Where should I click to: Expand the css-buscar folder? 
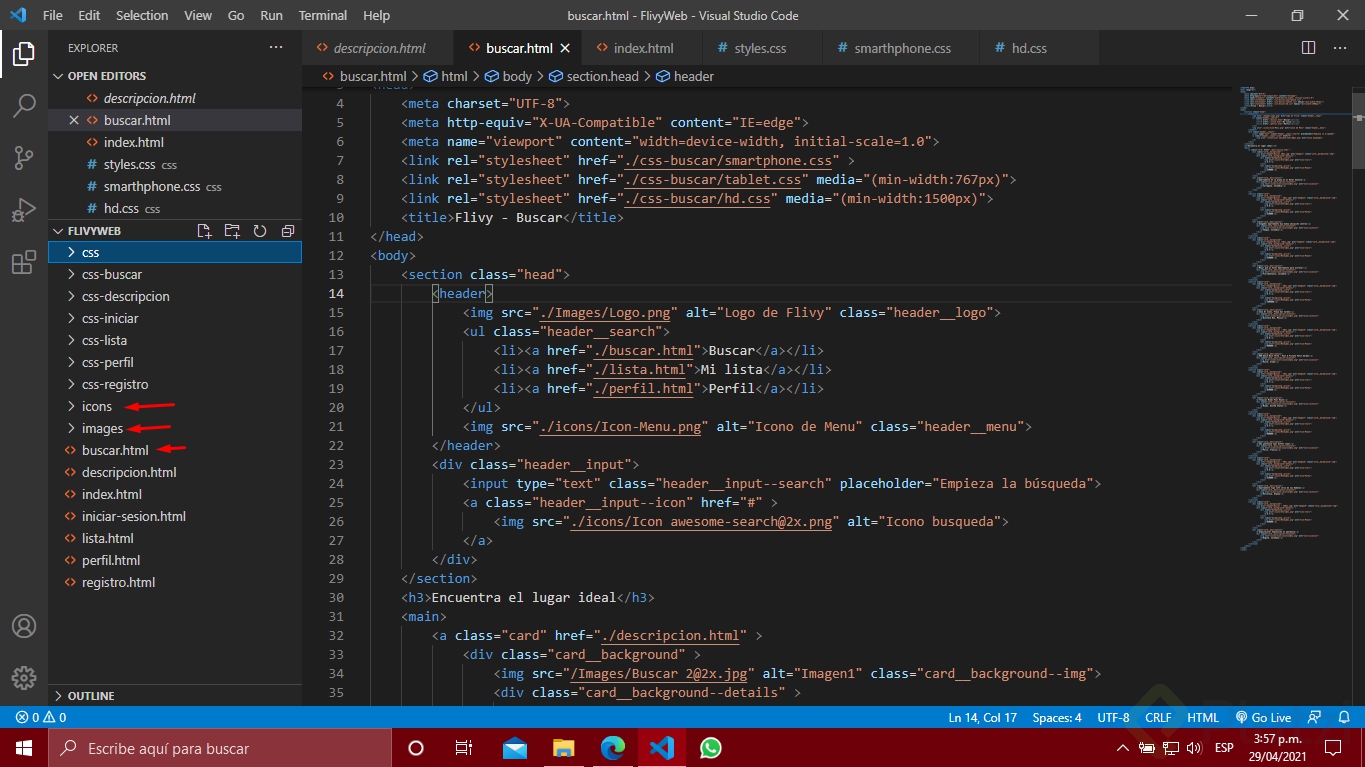tap(175, 274)
